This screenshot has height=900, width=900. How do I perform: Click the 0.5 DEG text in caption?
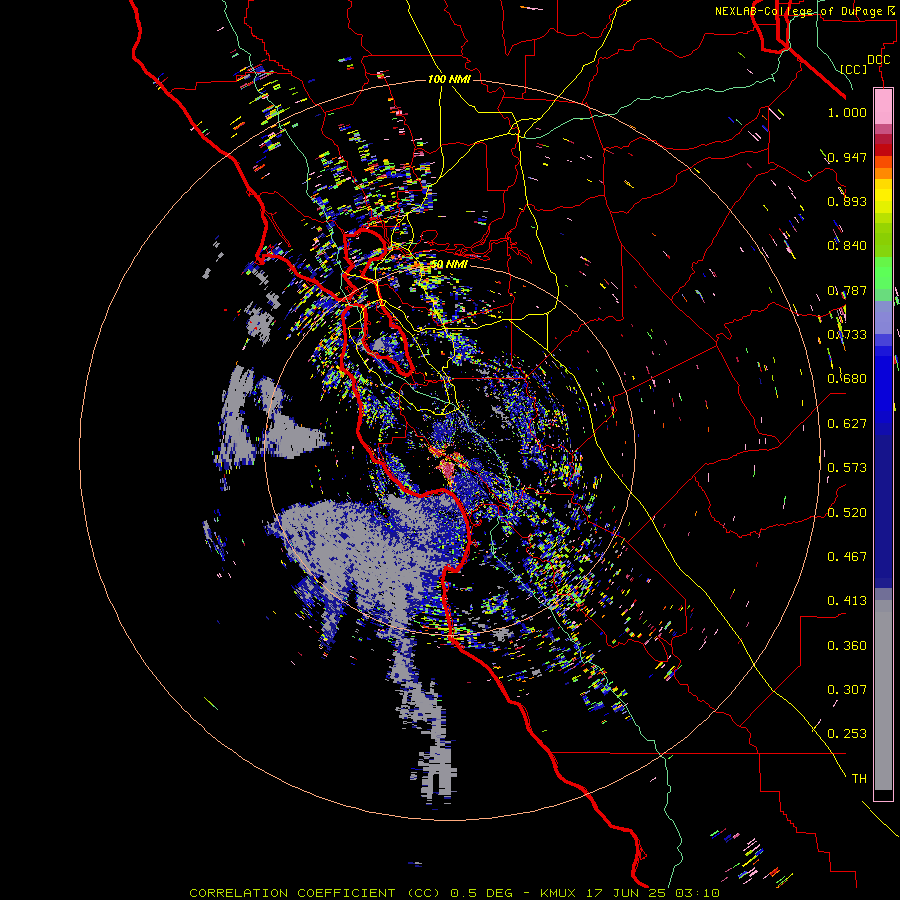click(481, 893)
